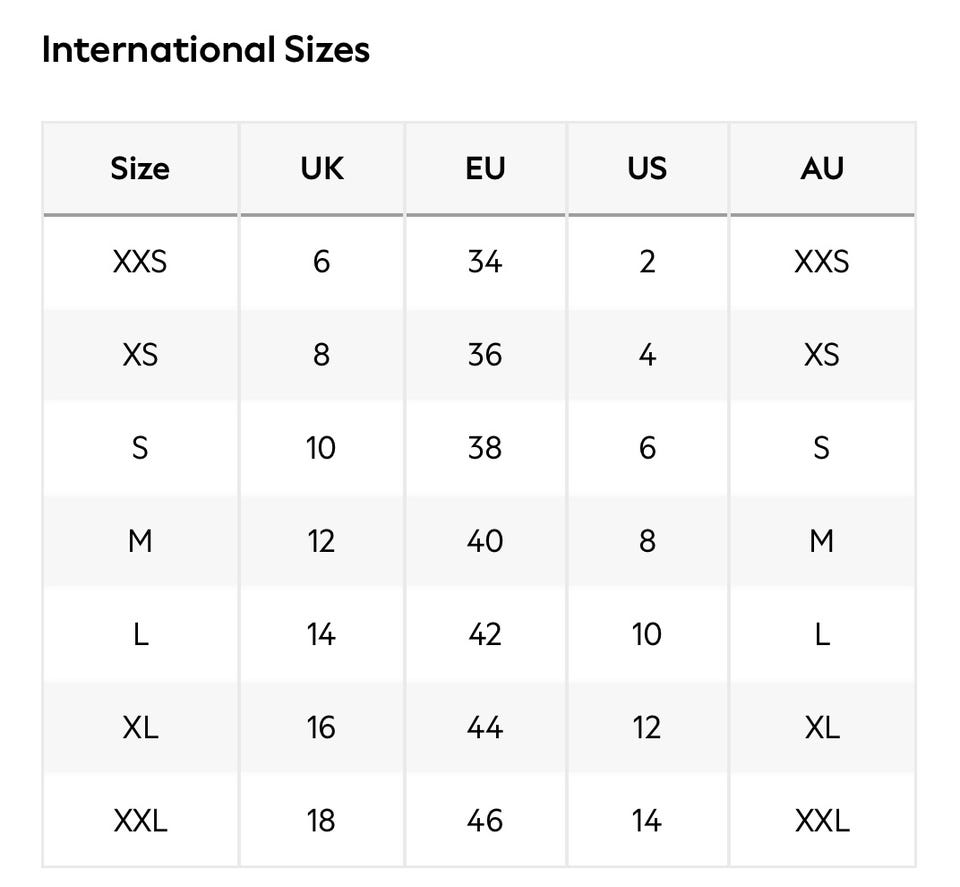960x887 pixels.
Task: Select EU size 46 cell
Action: click(x=485, y=821)
